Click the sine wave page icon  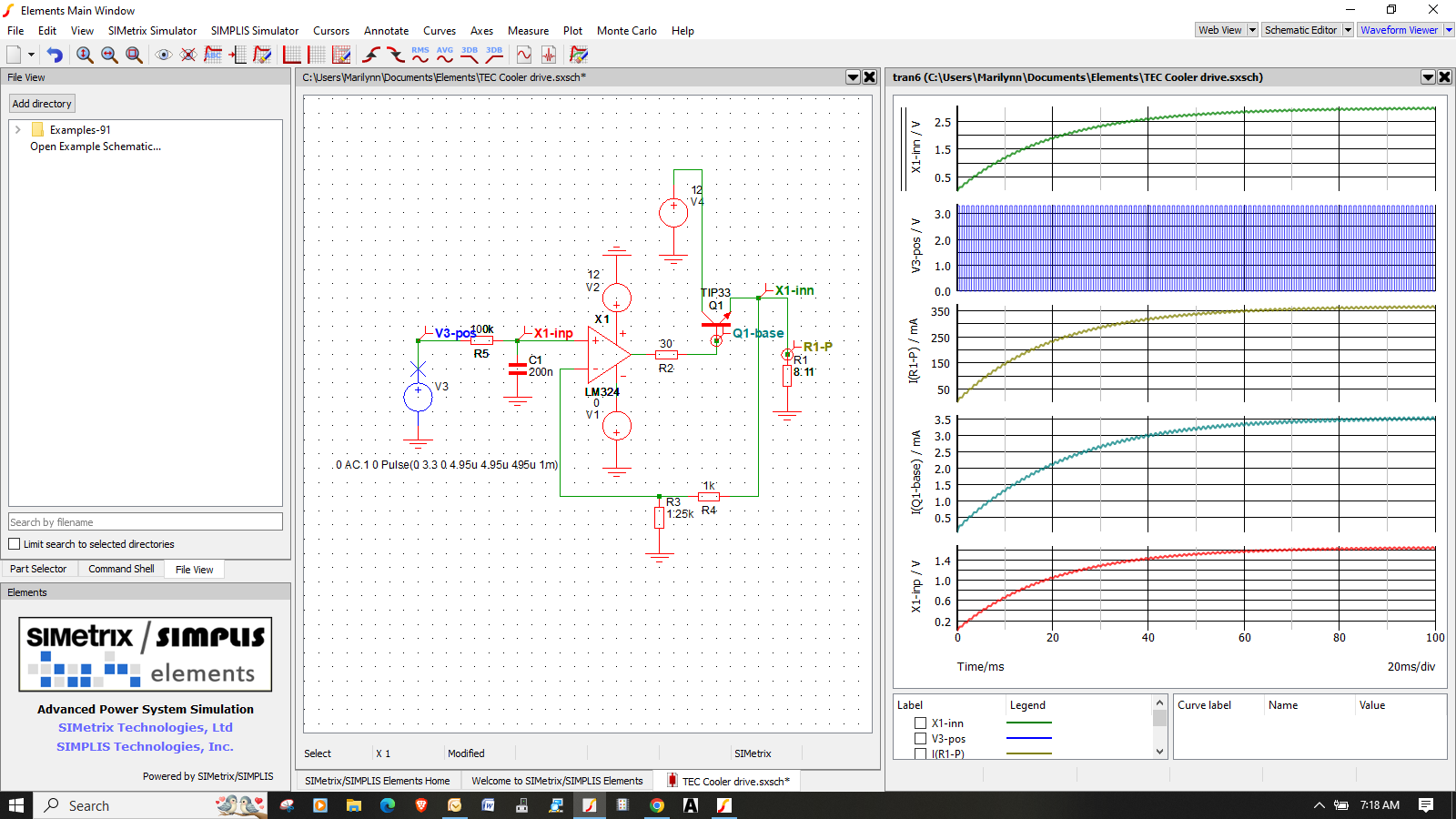pos(524,55)
